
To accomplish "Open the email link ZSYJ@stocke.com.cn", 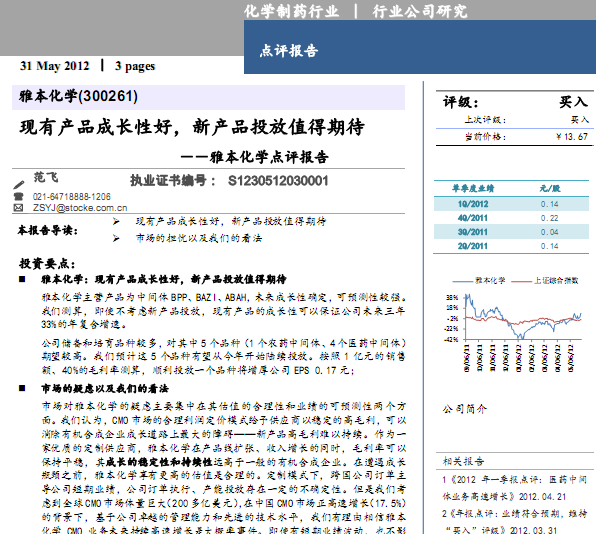I will click(x=80, y=208).
